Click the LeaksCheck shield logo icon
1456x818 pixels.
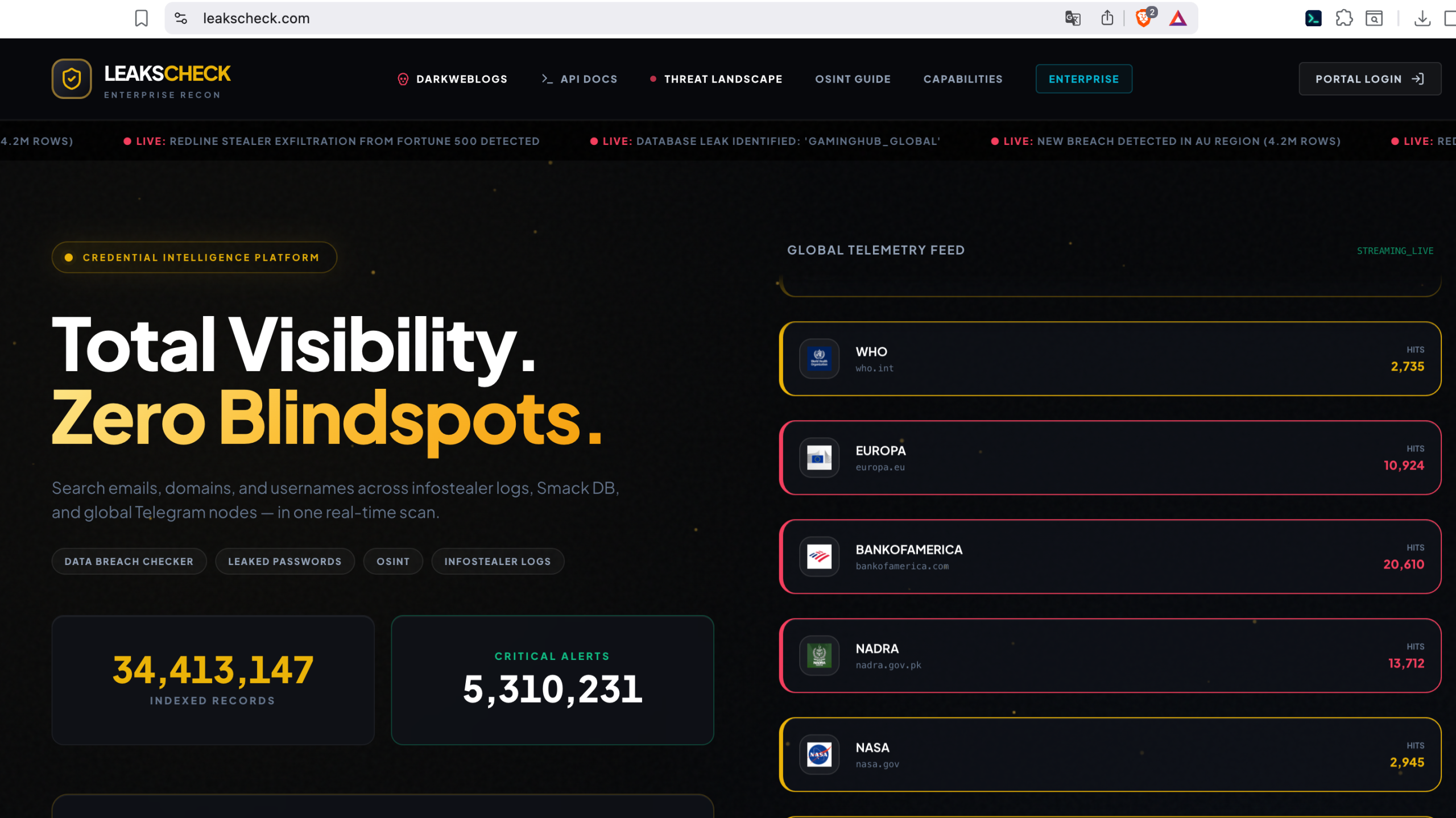click(72, 78)
